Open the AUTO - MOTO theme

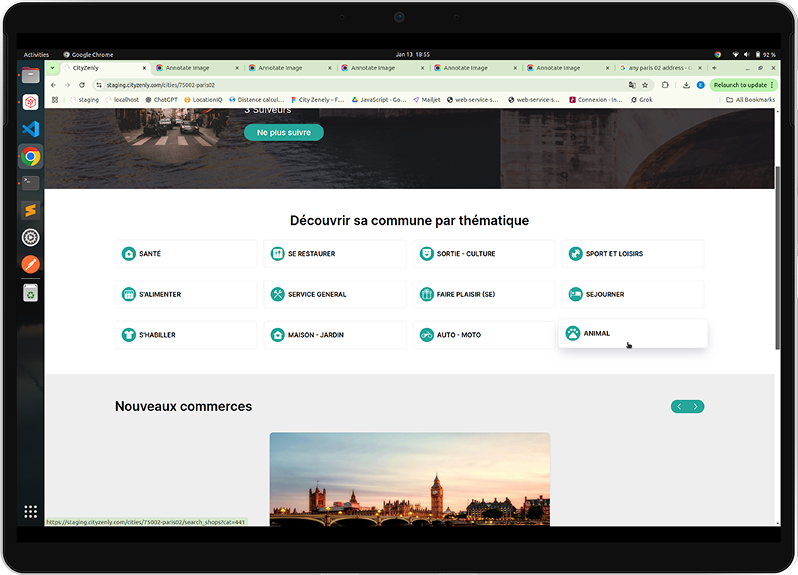tap(483, 335)
